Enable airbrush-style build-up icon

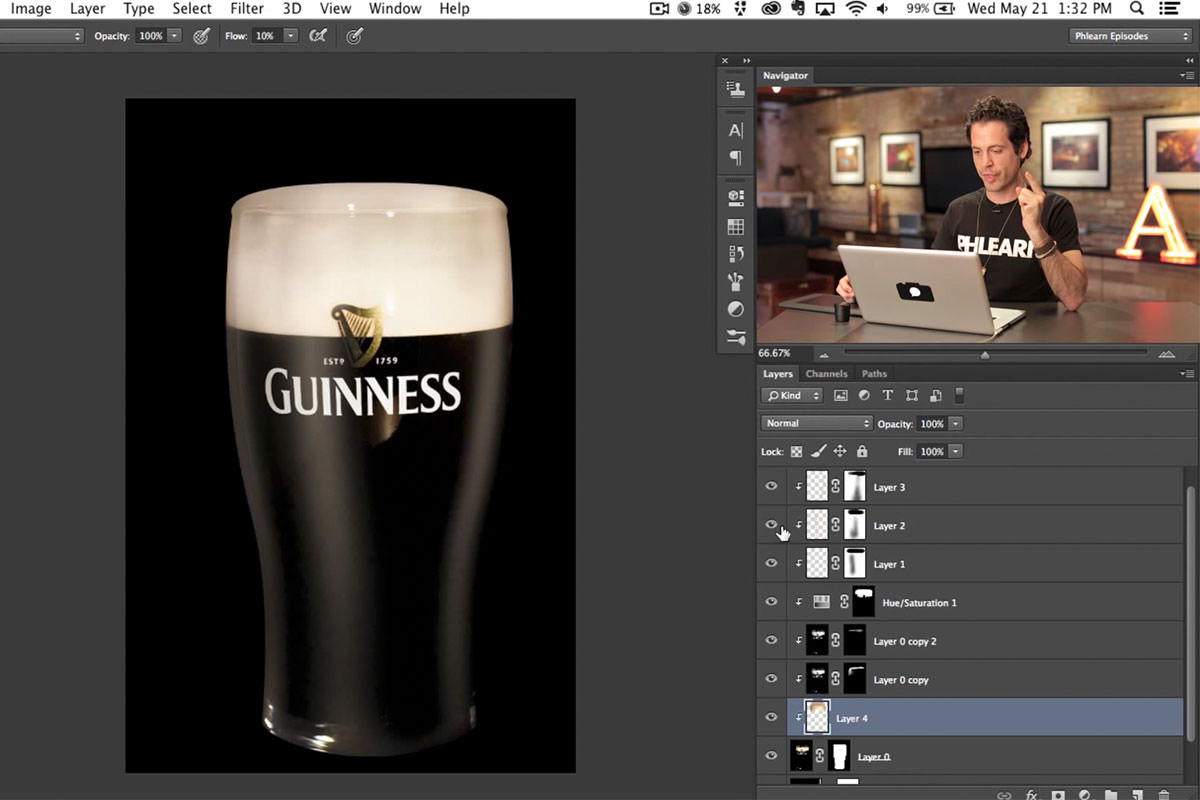(x=318, y=36)
